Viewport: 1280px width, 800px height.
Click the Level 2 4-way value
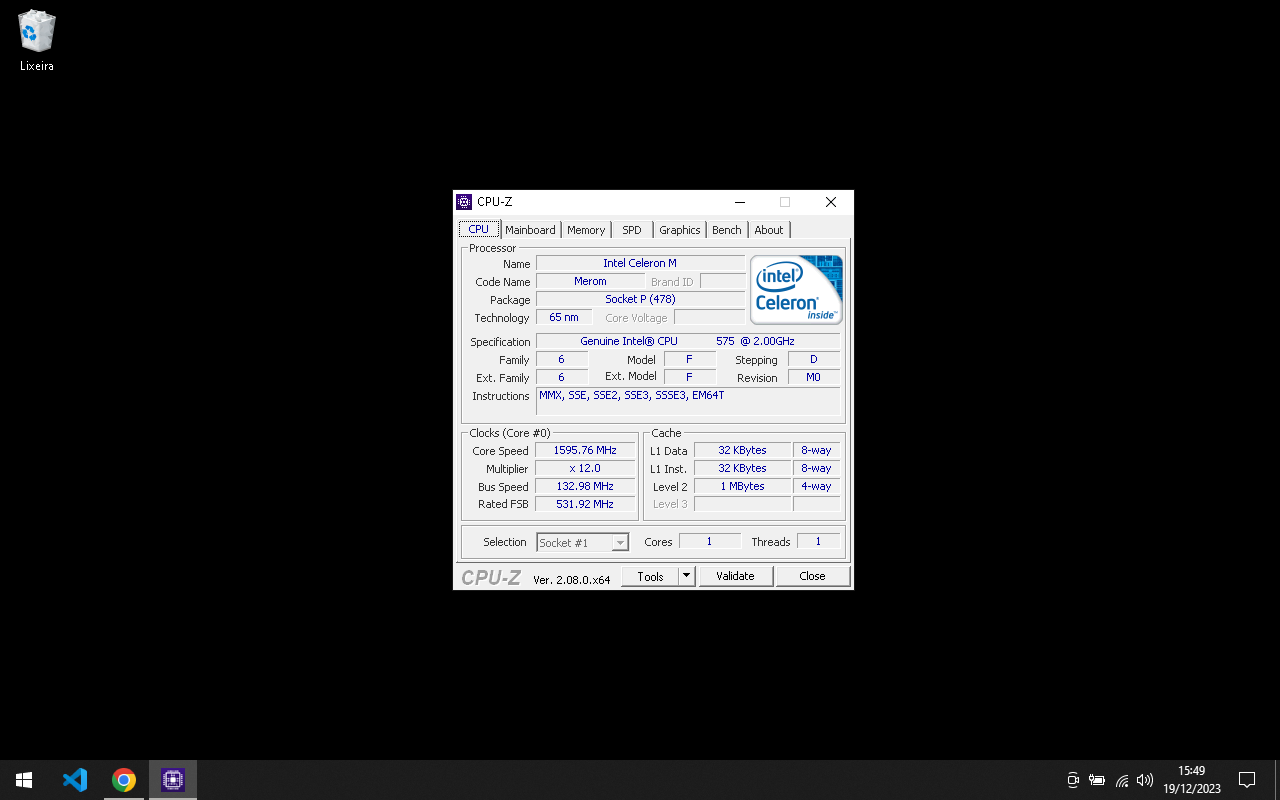point(816,486)
